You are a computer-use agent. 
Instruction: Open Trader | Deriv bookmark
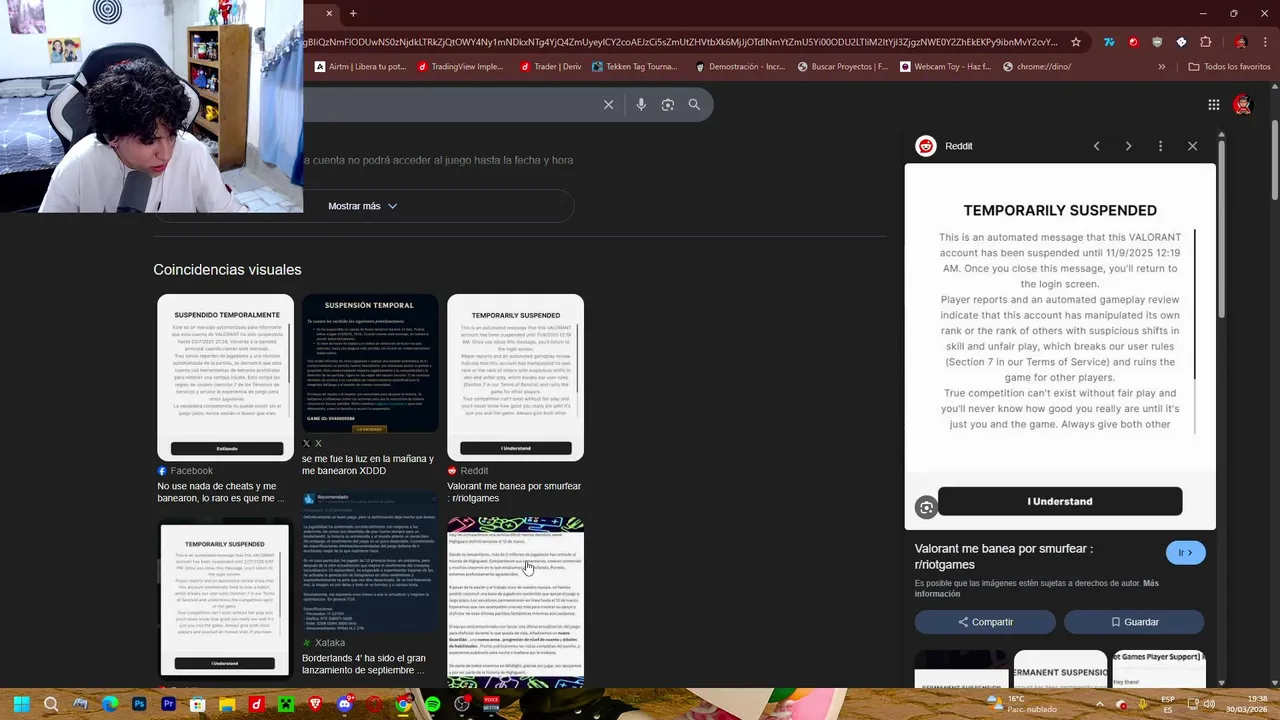pos(551,67)
